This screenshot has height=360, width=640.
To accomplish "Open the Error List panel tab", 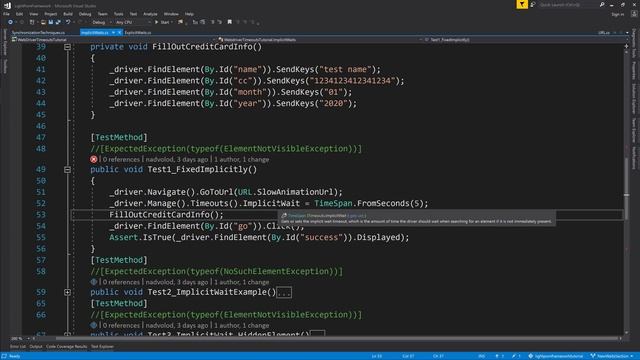I will (18, 347).
